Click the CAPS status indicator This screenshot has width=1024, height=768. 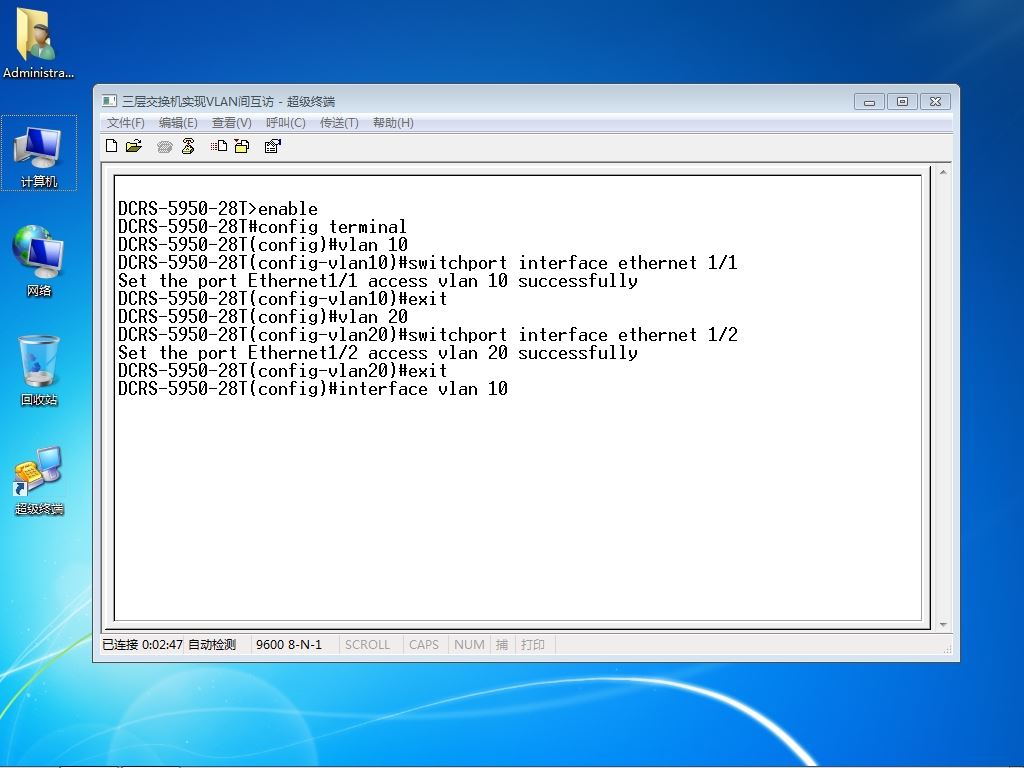(424, 645)
